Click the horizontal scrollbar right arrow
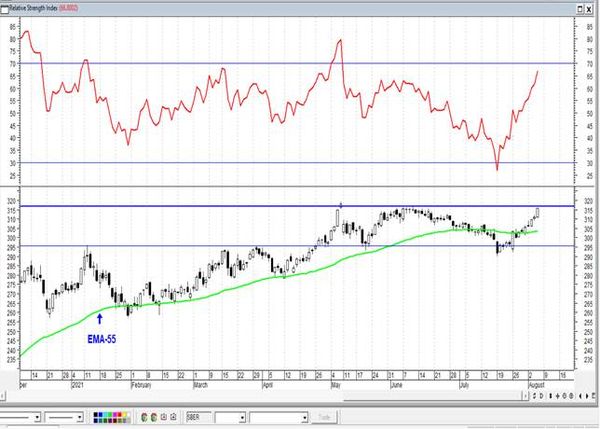The width and height of the screenshot is (600, 429). coord(525,396)
